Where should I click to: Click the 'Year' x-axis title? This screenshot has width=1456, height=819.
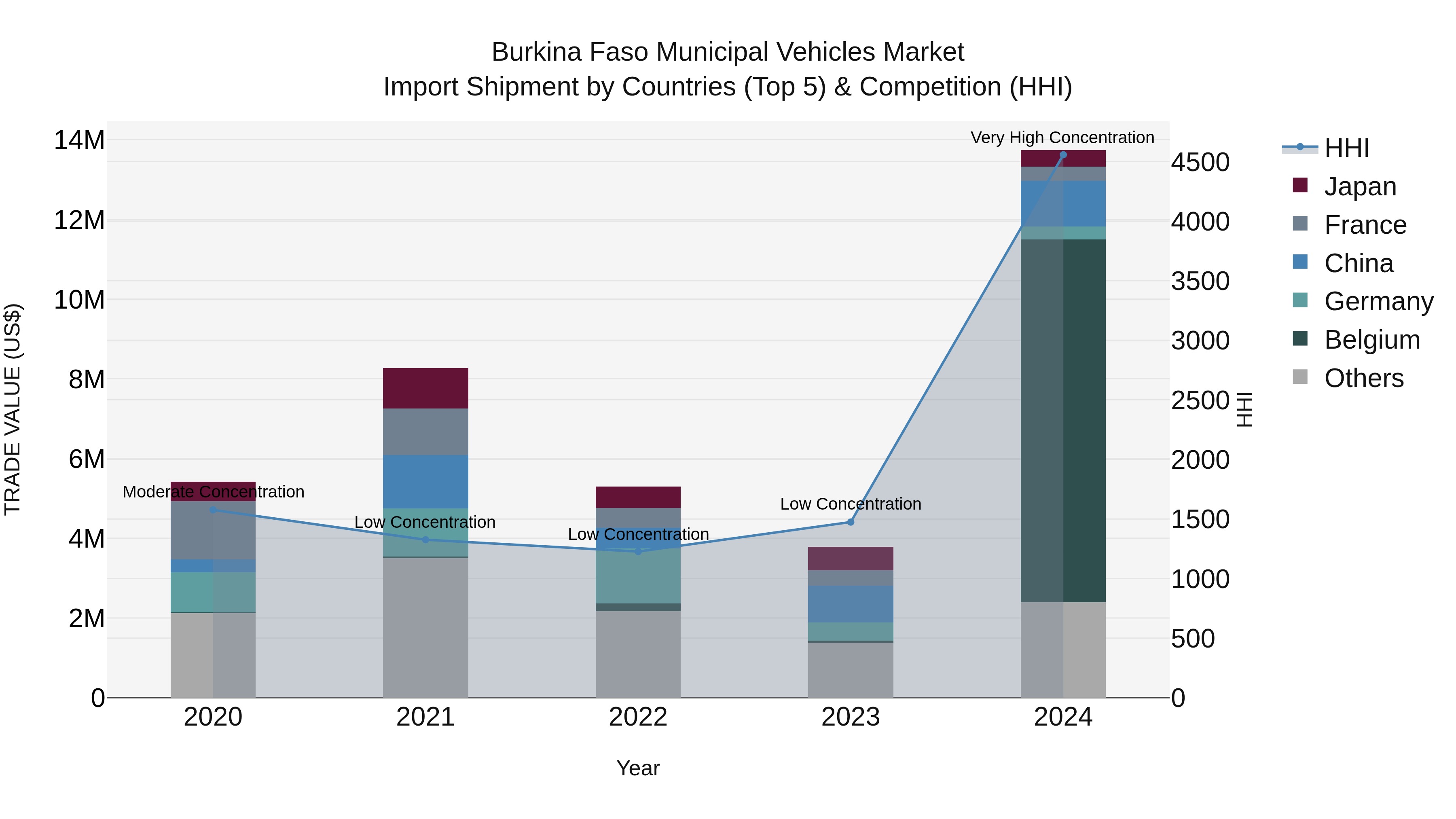pyautogui.click(x=638, y=768)
